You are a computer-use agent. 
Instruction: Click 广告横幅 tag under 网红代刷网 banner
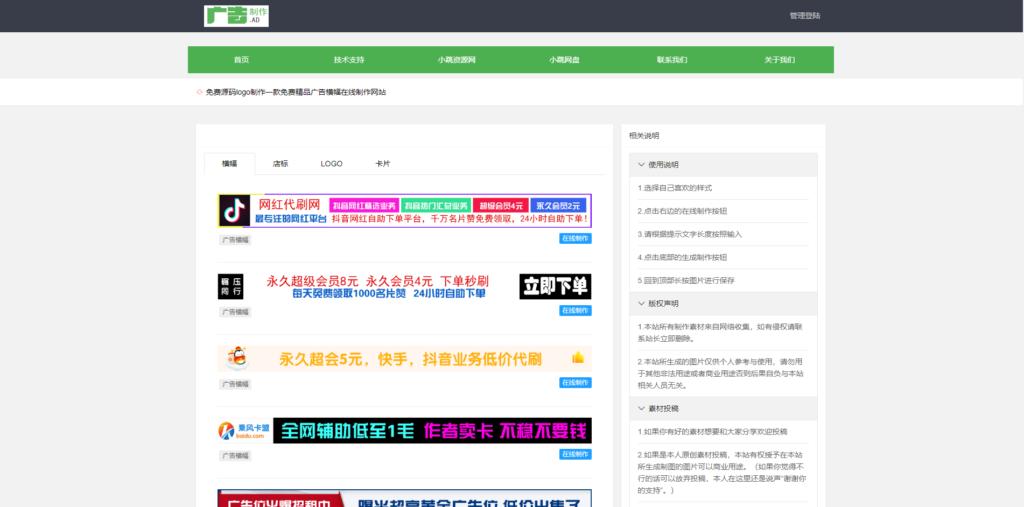pos(234,240)
